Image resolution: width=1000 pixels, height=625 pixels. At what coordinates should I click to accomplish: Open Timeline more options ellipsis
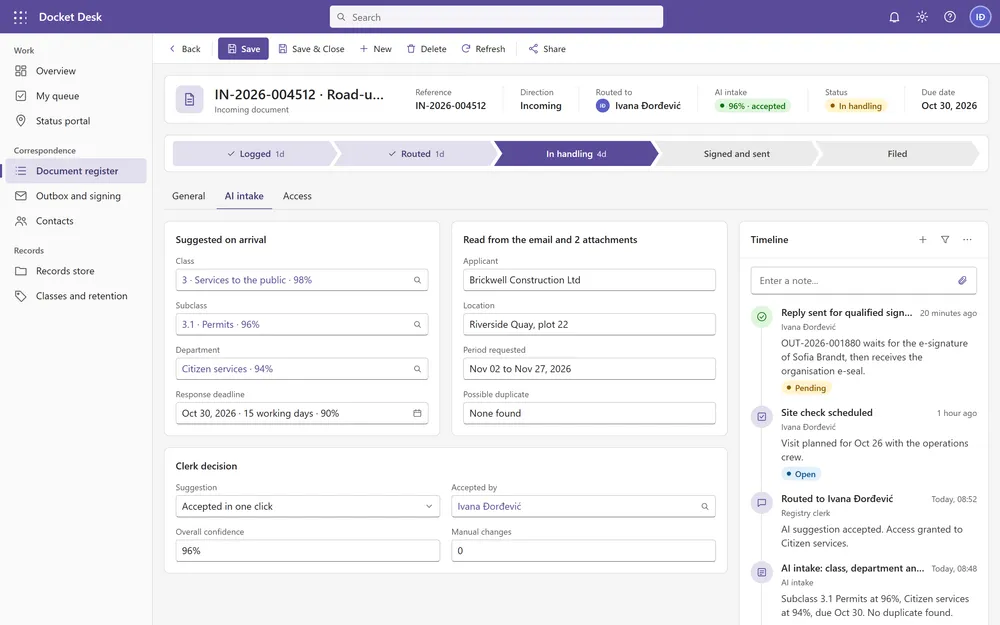[x=967, y=240]
